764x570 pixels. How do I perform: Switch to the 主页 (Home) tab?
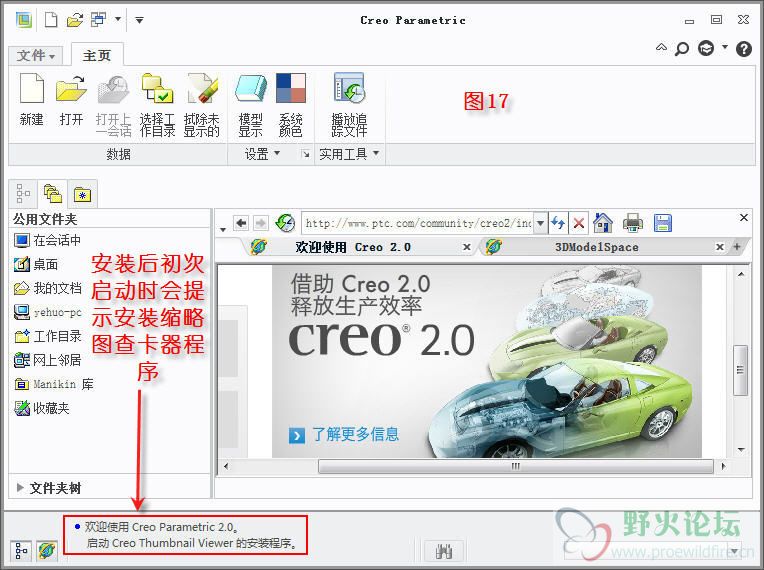[x=97, y=55]
